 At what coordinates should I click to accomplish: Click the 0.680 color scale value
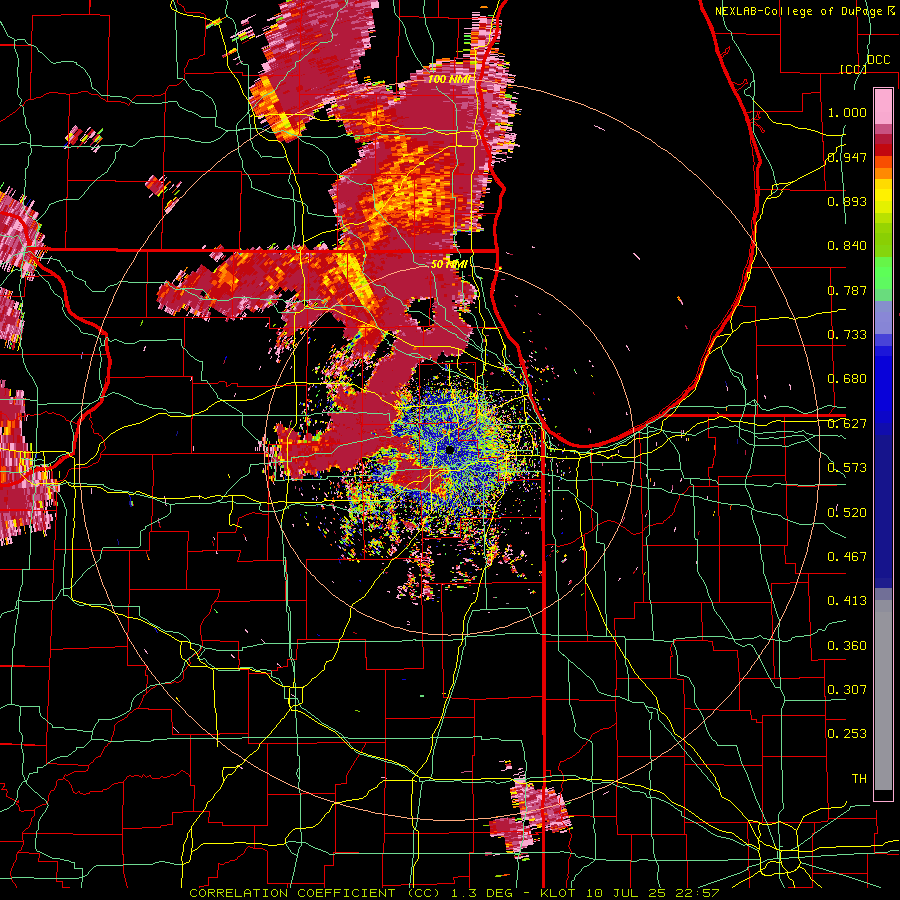(x=847, y=379)
